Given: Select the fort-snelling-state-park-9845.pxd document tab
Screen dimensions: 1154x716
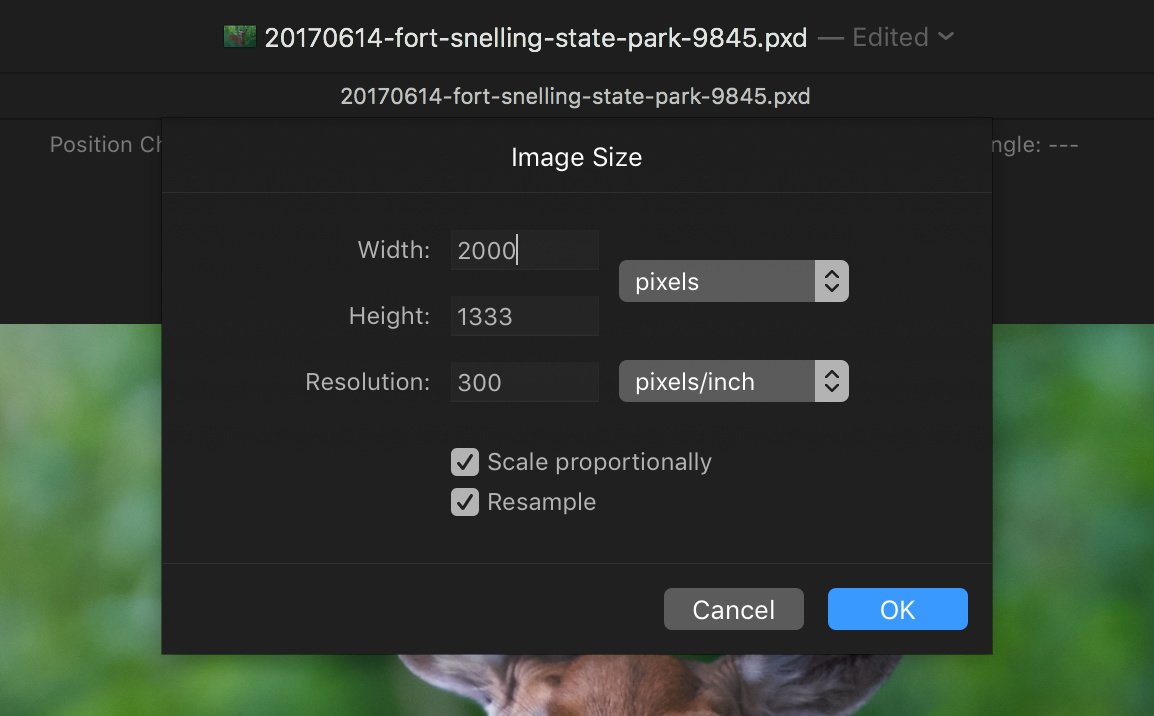Looking at the screenshot, I should tap(575, 97).
